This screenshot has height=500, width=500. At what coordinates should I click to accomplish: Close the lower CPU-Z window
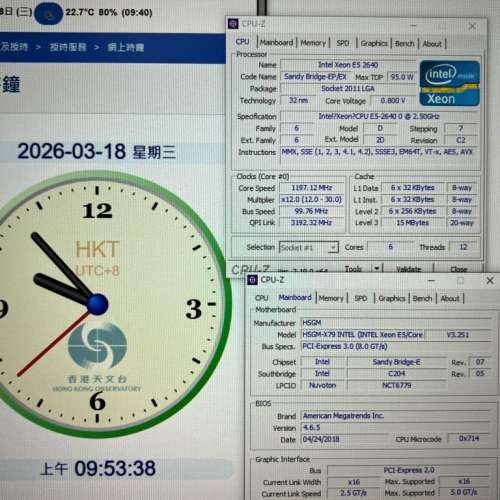coord(490,281)
